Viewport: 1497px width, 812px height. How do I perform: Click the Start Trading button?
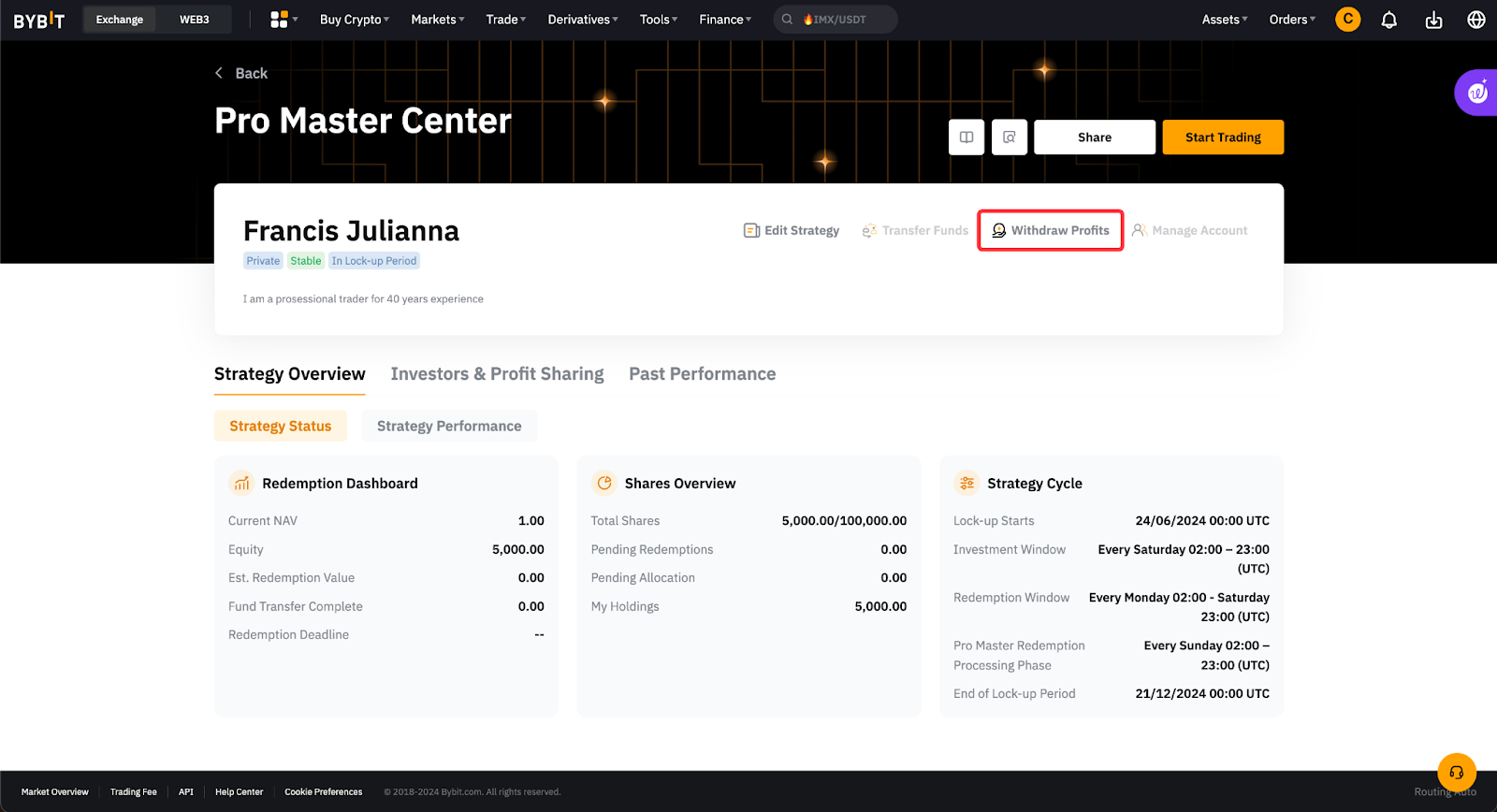point(1223,138)
